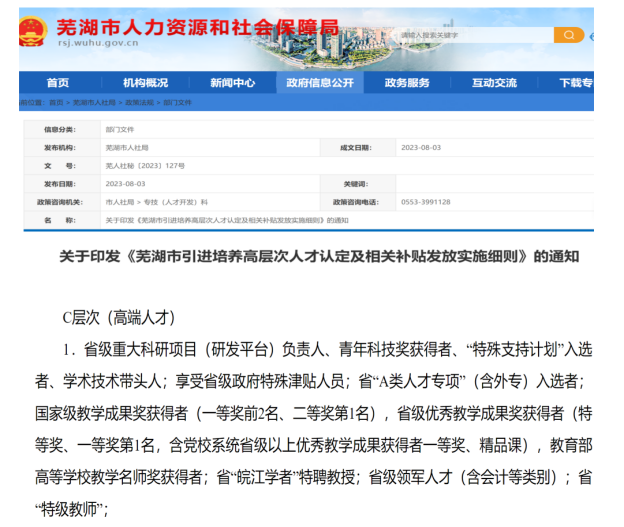Click the search keyword input field
The width and height of the screenshot is (624, 527).
click(474, 35)
